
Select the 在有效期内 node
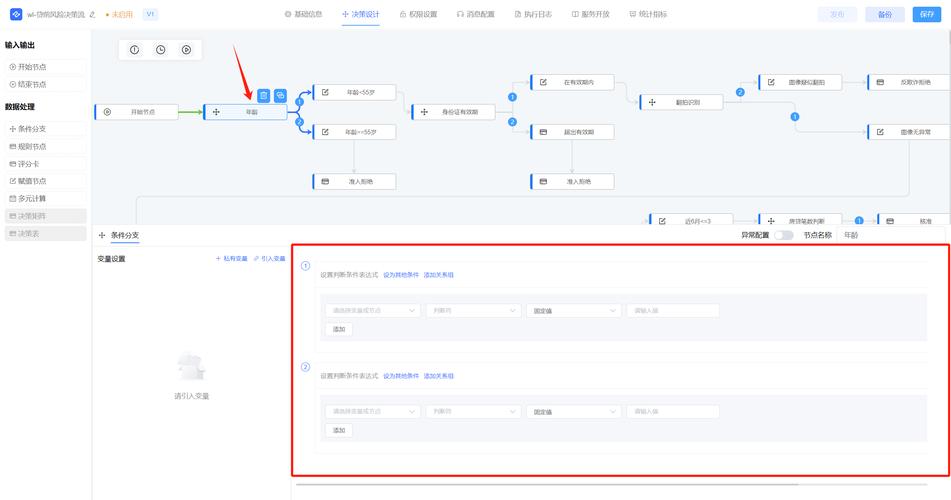point(572,82)
